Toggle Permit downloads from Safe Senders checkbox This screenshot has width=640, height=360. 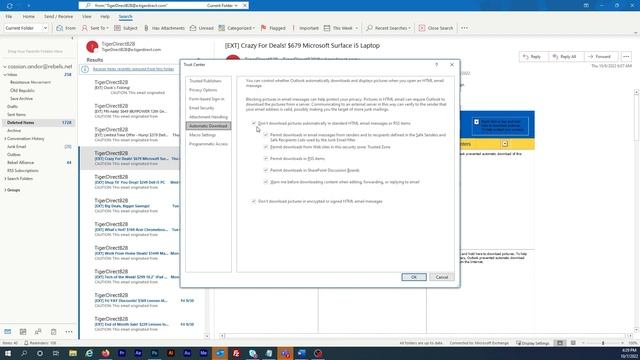[266, 135]
